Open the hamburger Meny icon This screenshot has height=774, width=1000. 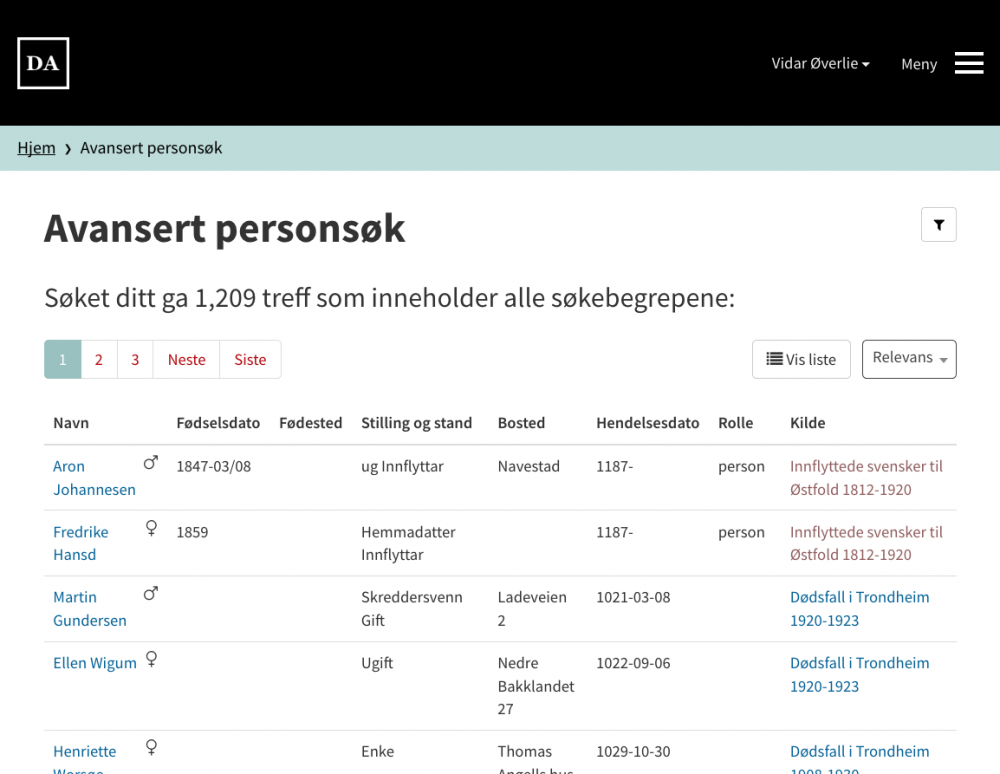click(x=968, y=63)
